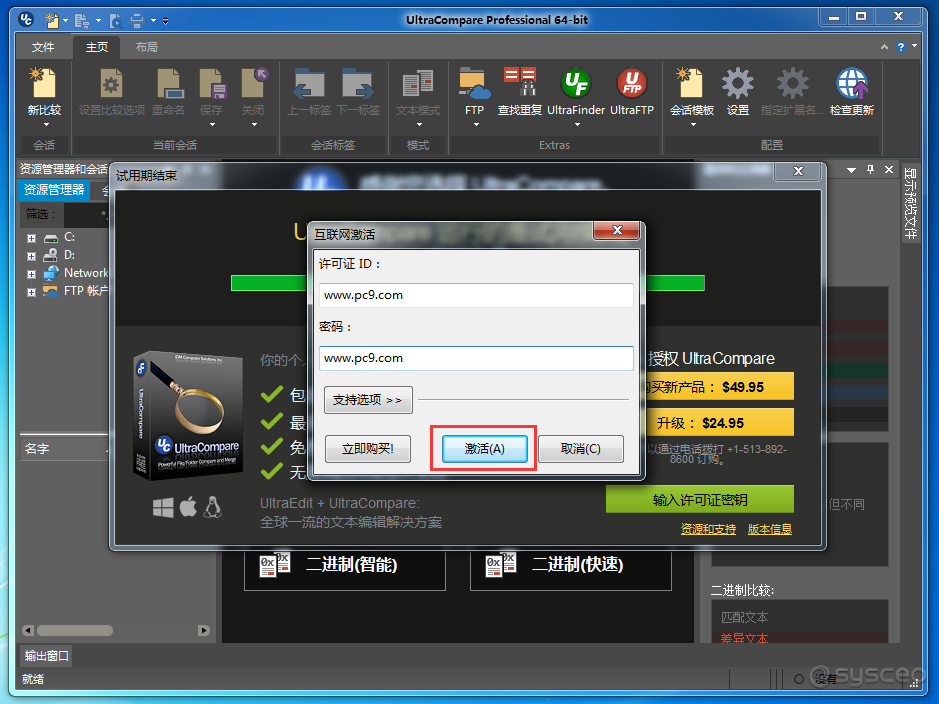
Task: Expand the C: drive tree node
Action: coord(31,238)
